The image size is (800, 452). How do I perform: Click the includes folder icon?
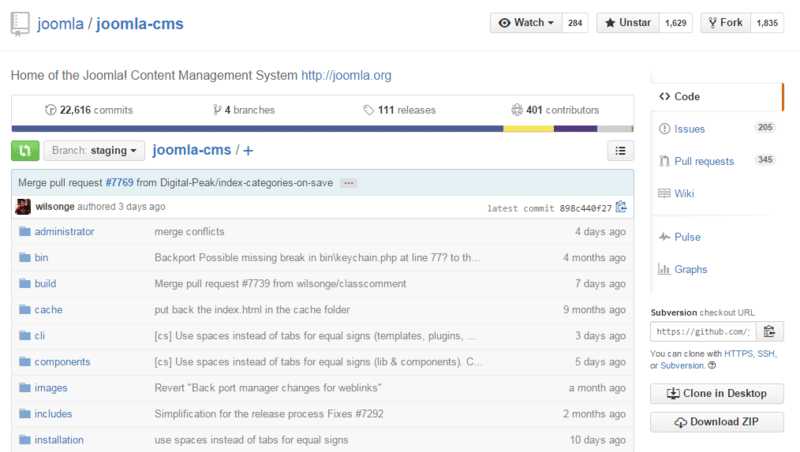(x=24, y=414)
